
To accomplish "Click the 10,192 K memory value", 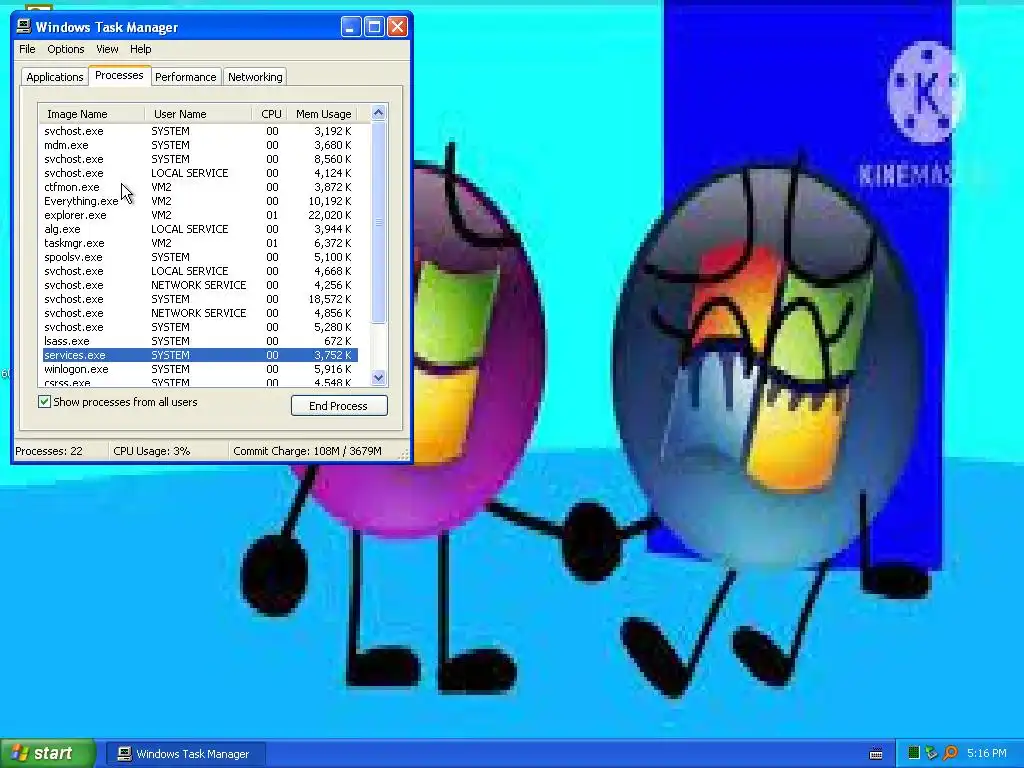I will 330,201.
